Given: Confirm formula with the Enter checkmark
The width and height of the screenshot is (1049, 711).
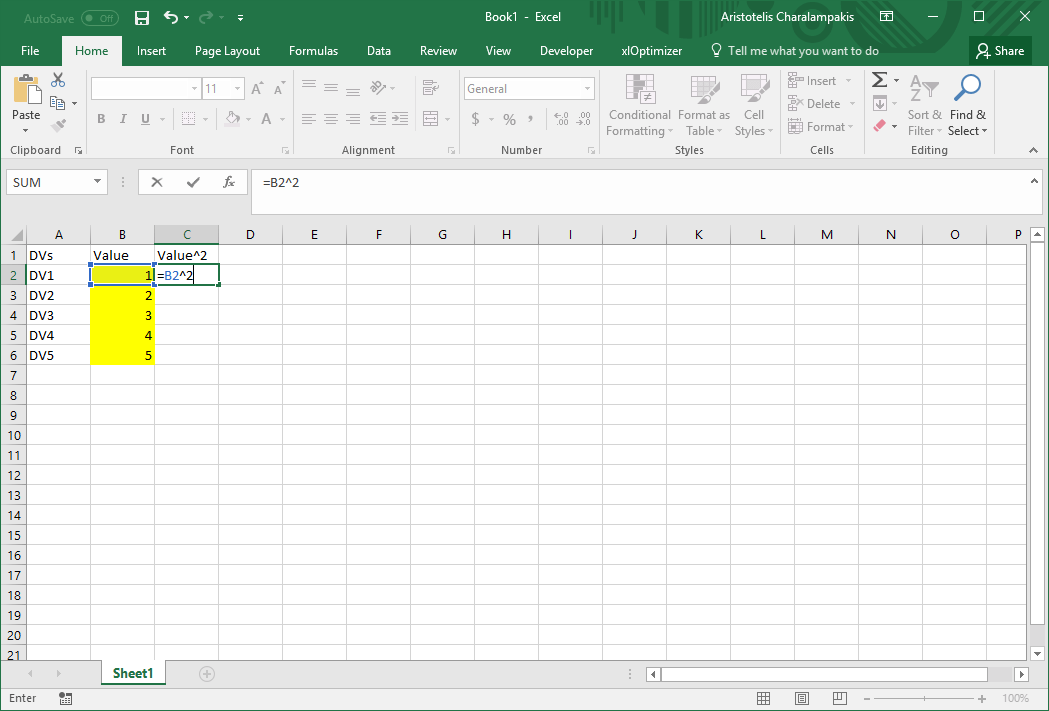Looking at the screenshot, I should [x=193, y=182].
